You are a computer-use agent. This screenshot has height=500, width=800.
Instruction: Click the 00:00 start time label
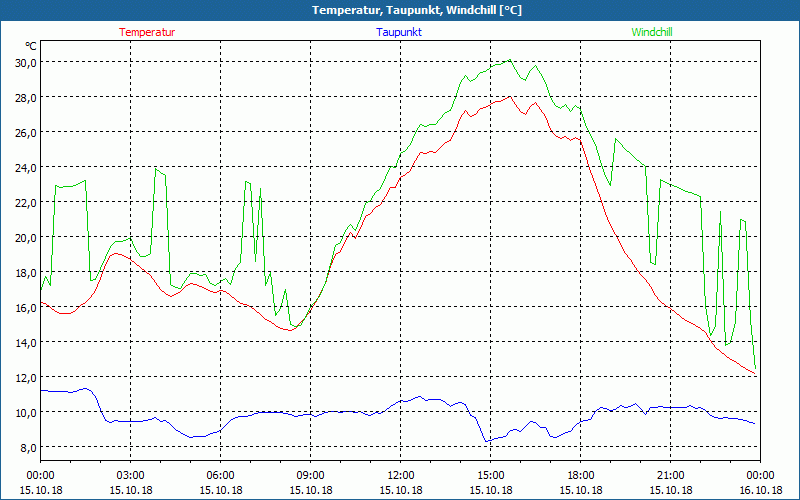pos(41,475)
